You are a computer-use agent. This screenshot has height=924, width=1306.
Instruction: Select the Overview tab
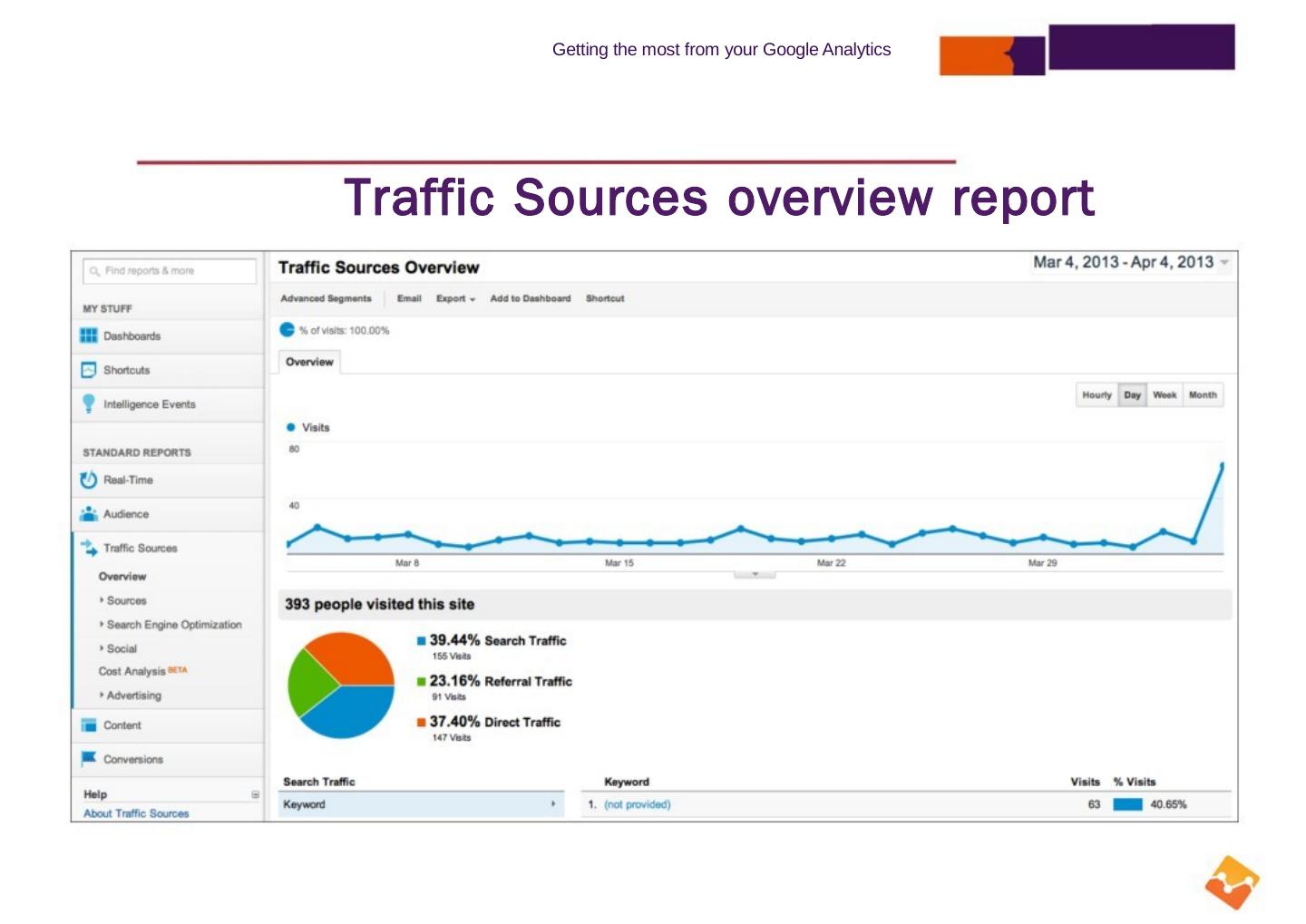pos(309,362)
